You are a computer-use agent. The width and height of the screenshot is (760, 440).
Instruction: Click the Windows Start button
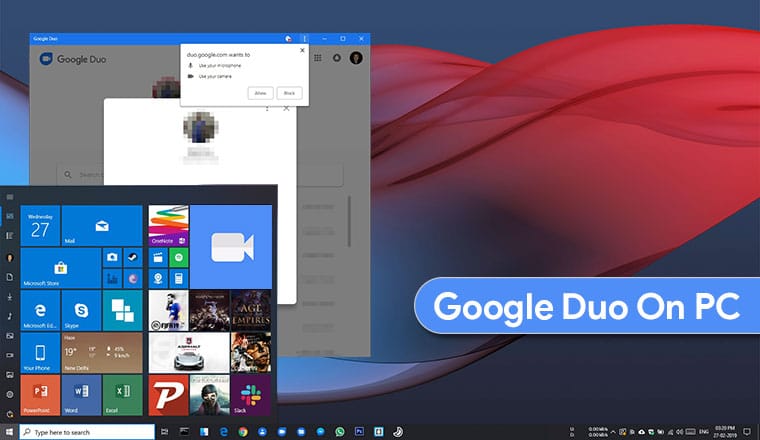(9, 432)
